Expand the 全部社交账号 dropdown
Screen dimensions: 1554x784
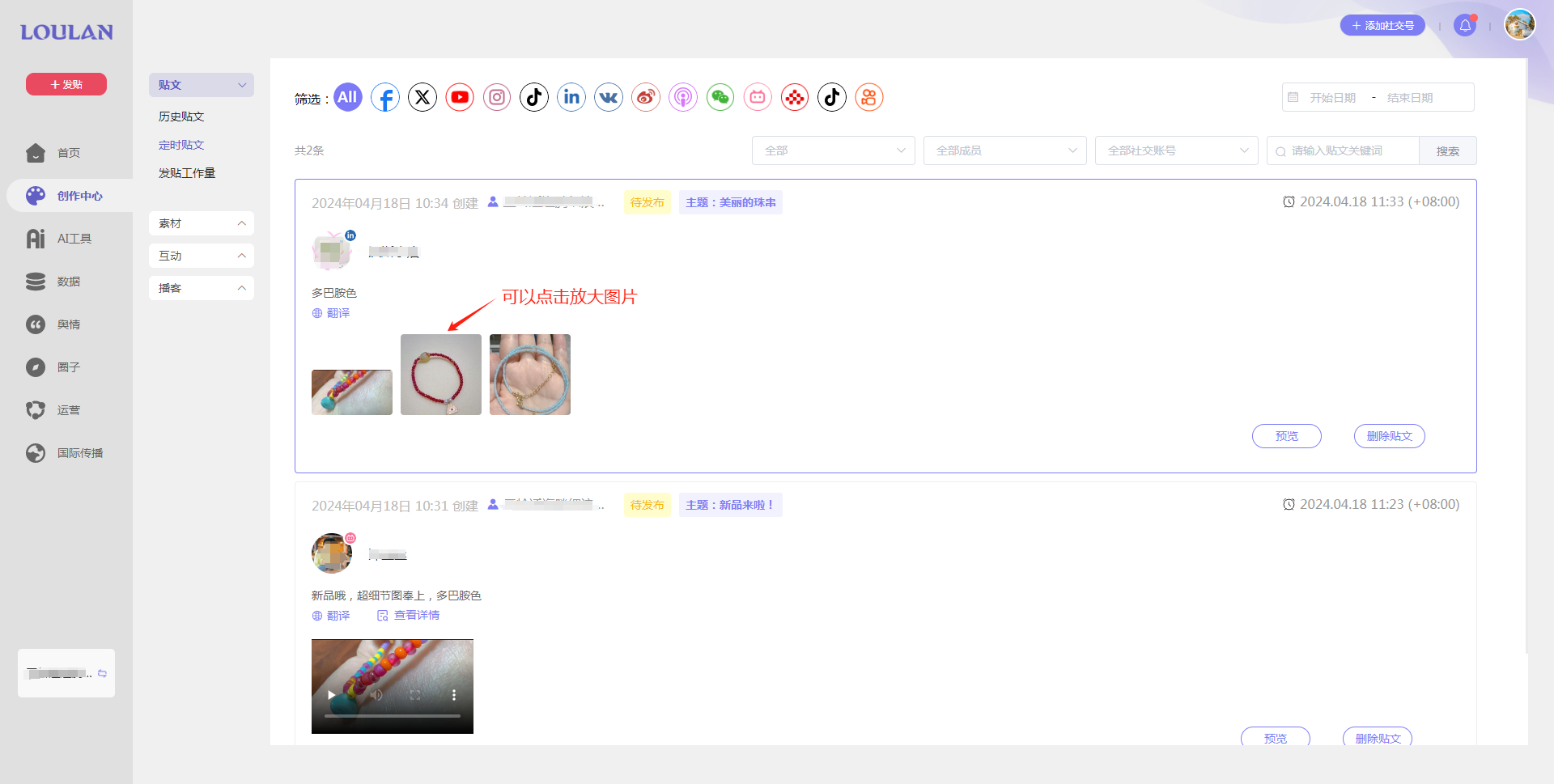click(1176, 150)
